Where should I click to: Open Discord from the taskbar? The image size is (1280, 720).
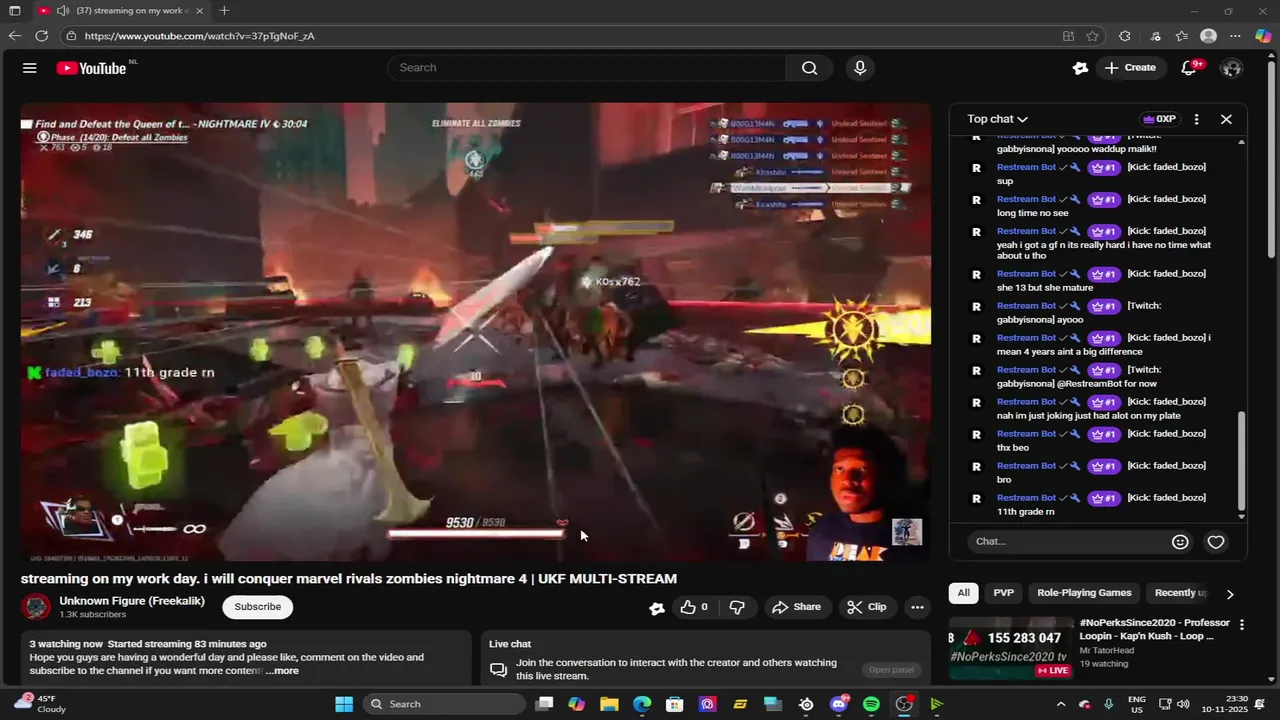[839, 704]
